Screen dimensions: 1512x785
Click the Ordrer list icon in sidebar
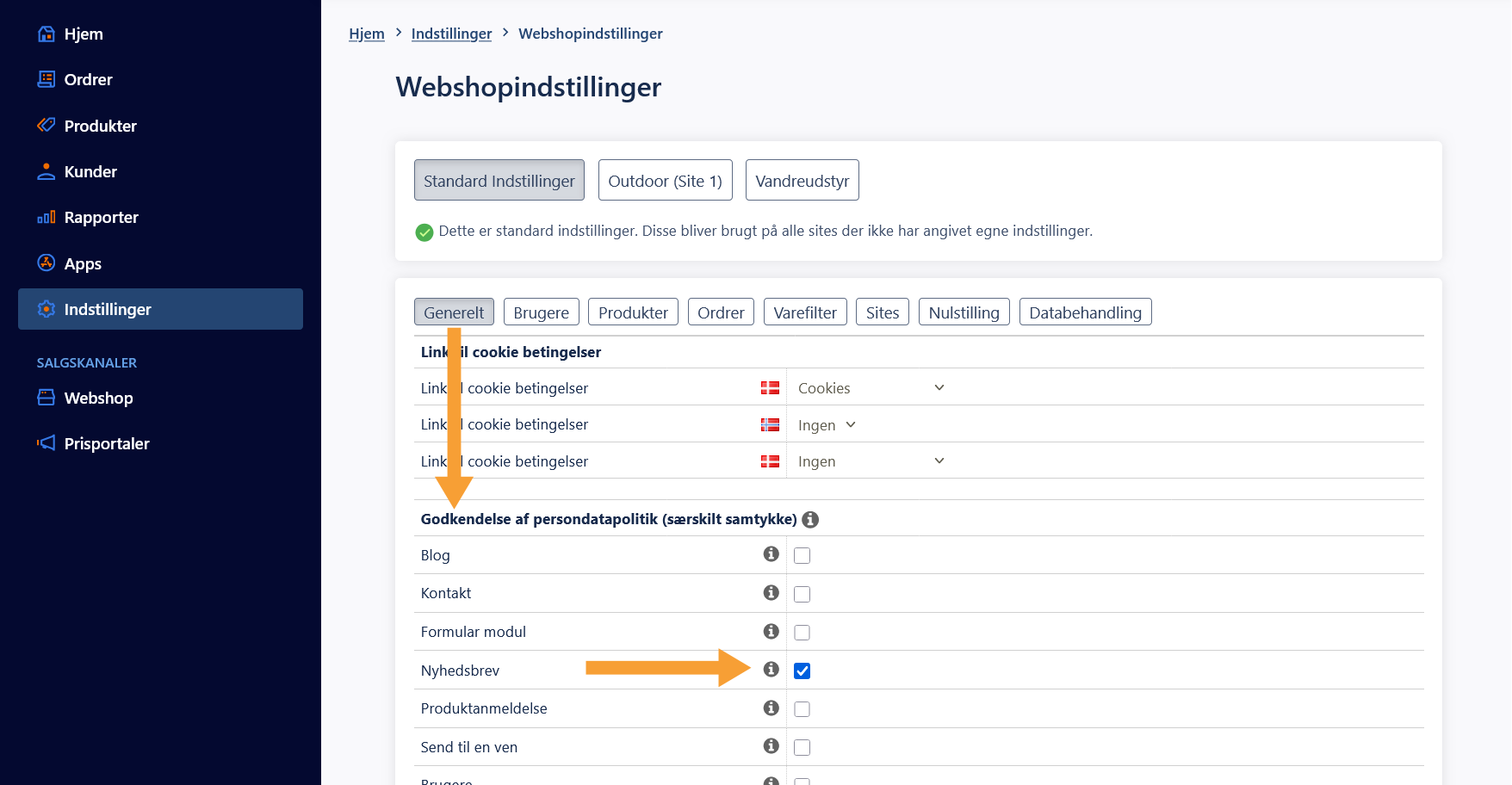coord(46,79)
